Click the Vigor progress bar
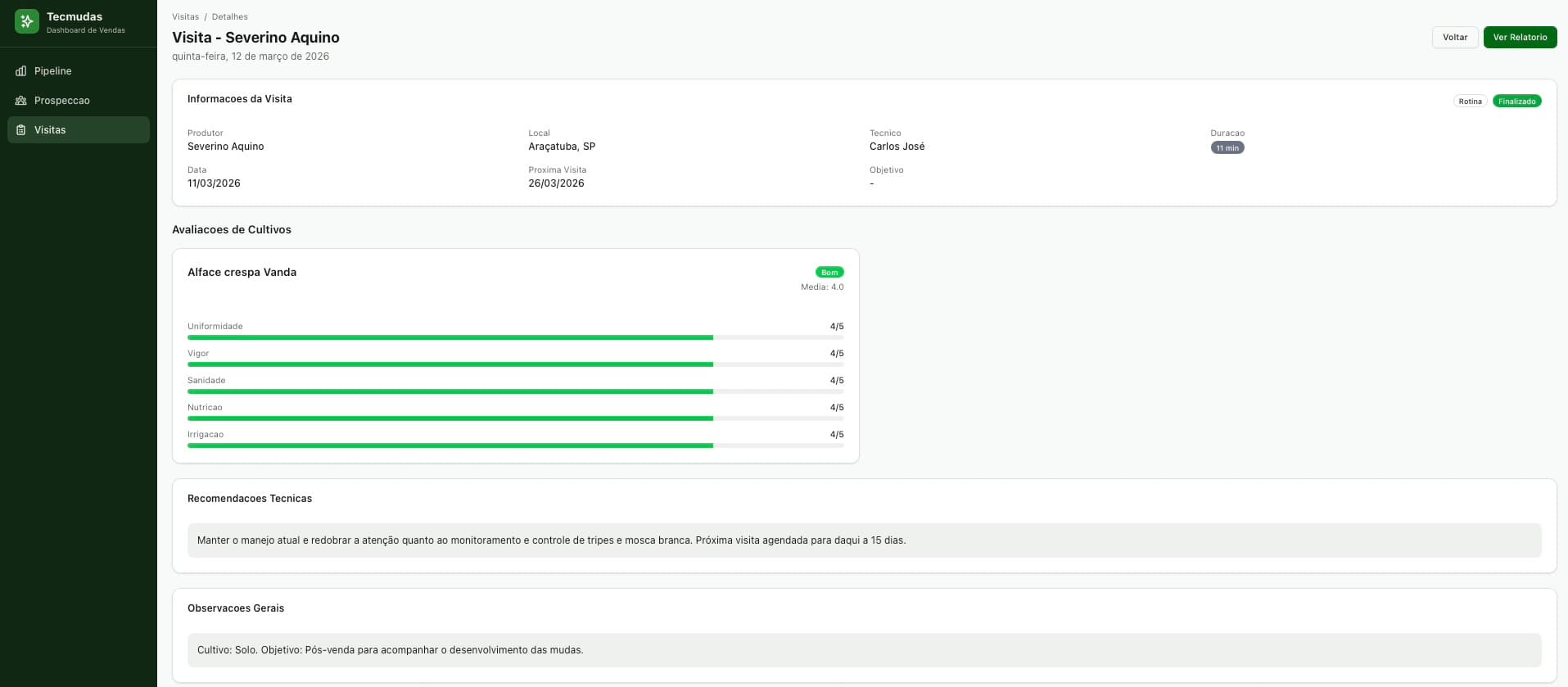Viewport: 1568px width, 687px height. 516,364
